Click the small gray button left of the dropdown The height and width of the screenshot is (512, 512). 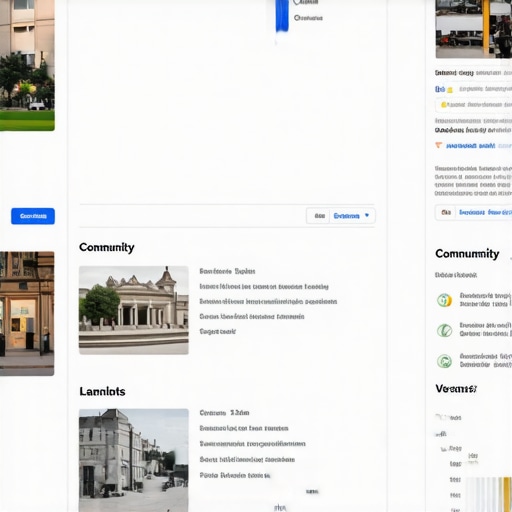point(319,216)
